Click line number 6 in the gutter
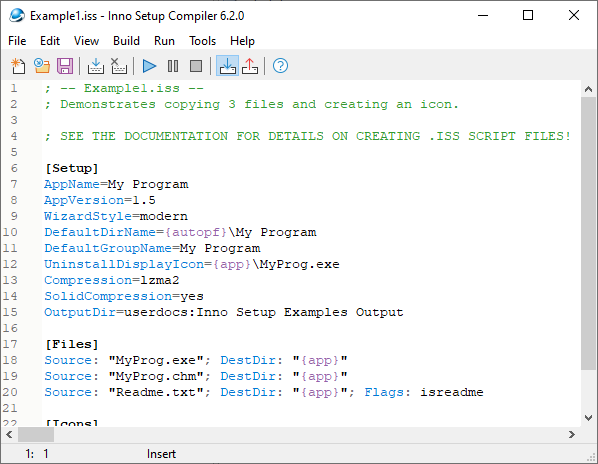Viewport: 598px width, 464px height. (14, 168)
